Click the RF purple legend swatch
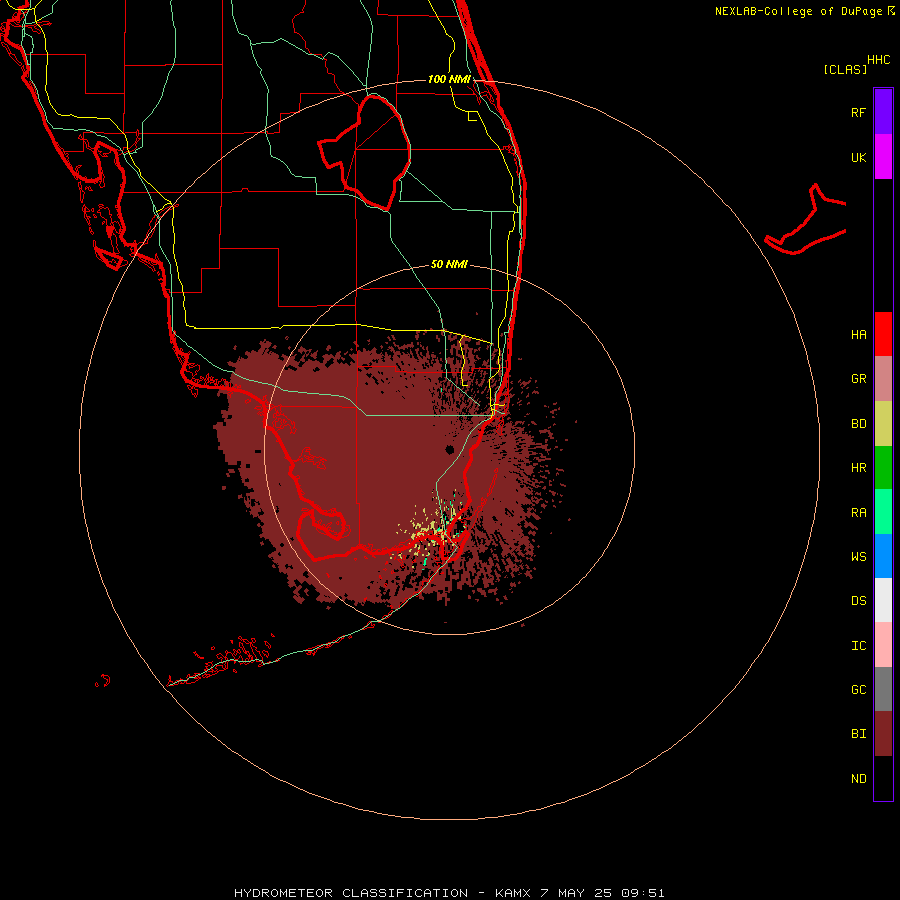Screen dimensions: 900x900 [x=883, y=112]
